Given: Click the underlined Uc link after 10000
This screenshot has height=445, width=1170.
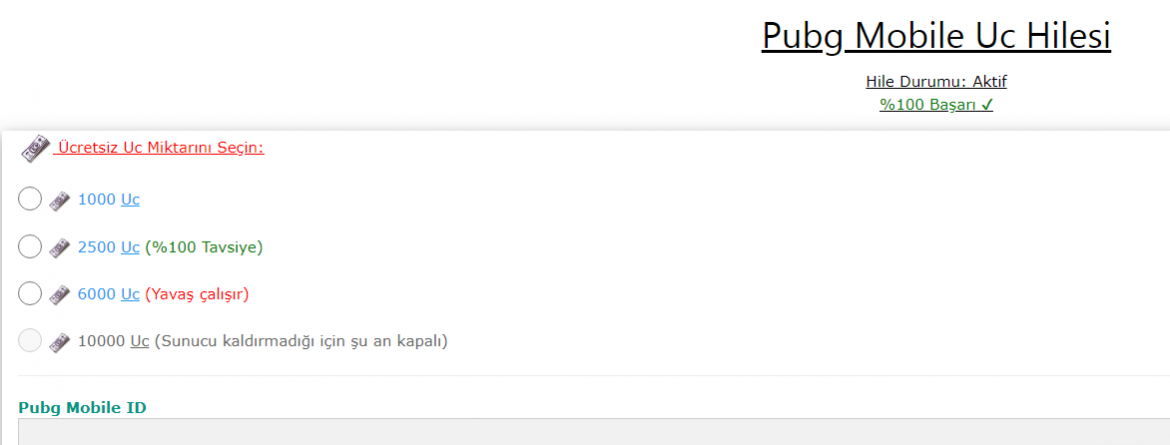Looking at the screenshot, I should pyautogui.click(x=139, y=341).
